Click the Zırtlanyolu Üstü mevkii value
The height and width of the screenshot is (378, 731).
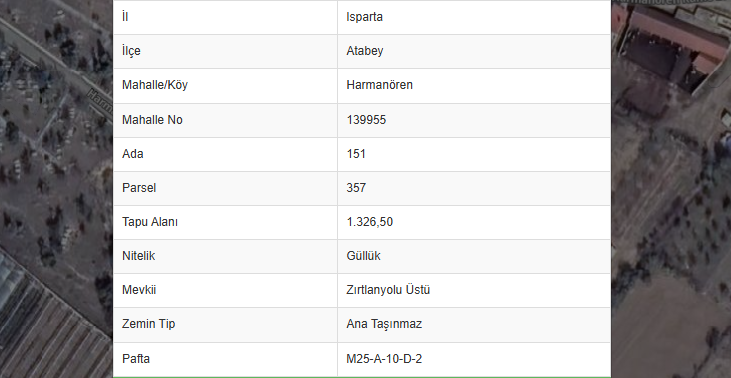tap(388, 290)
